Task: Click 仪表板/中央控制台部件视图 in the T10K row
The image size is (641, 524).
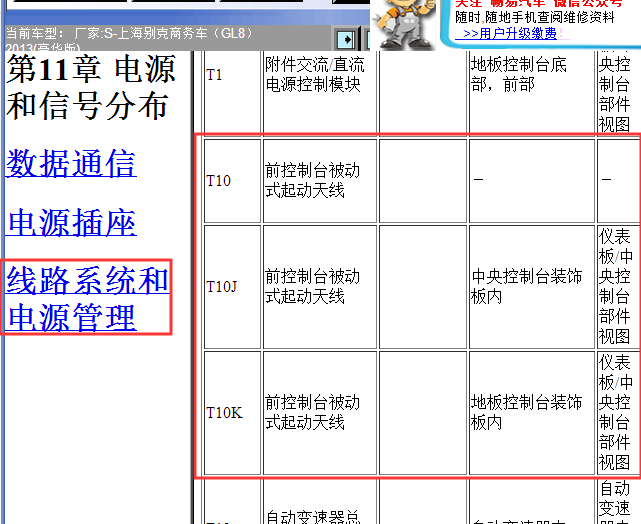Action: pyautogui.click(x=619, y=413)
